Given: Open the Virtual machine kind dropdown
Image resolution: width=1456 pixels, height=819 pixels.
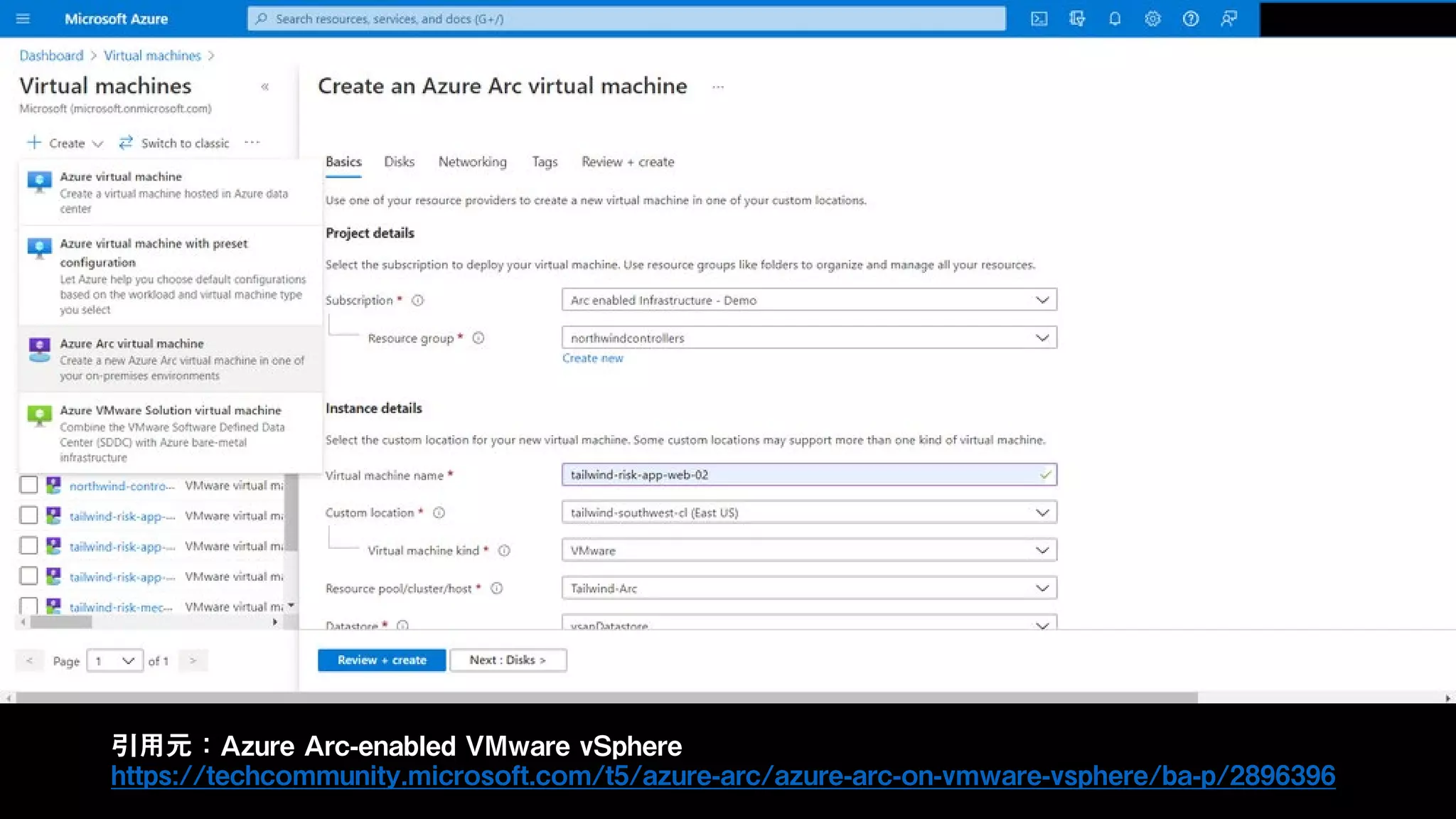Looking at the screenshot, I should click(x=809, y=550).
